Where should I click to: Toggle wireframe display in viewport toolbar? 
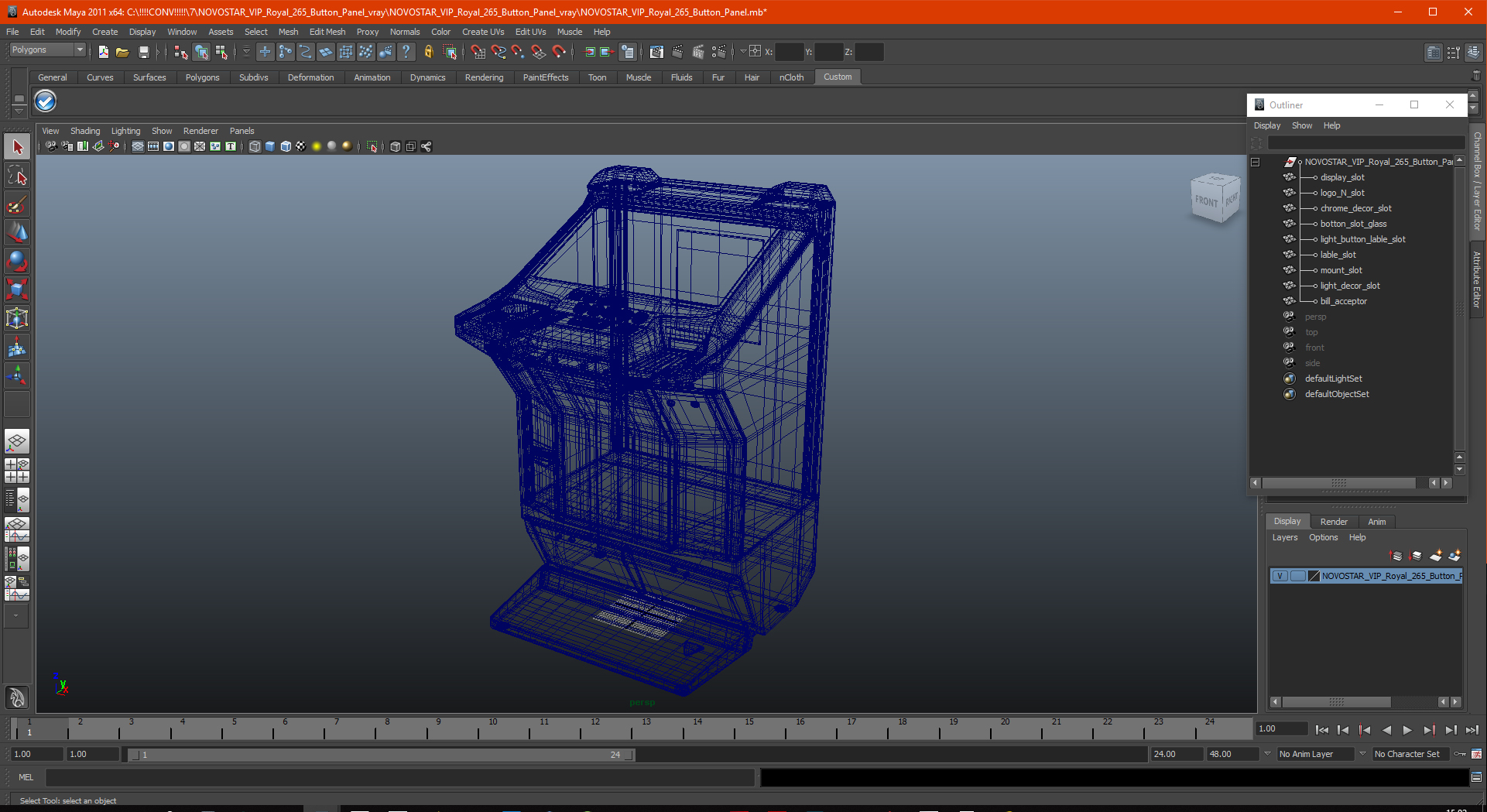pyautogui.click(x=255, y=146)
